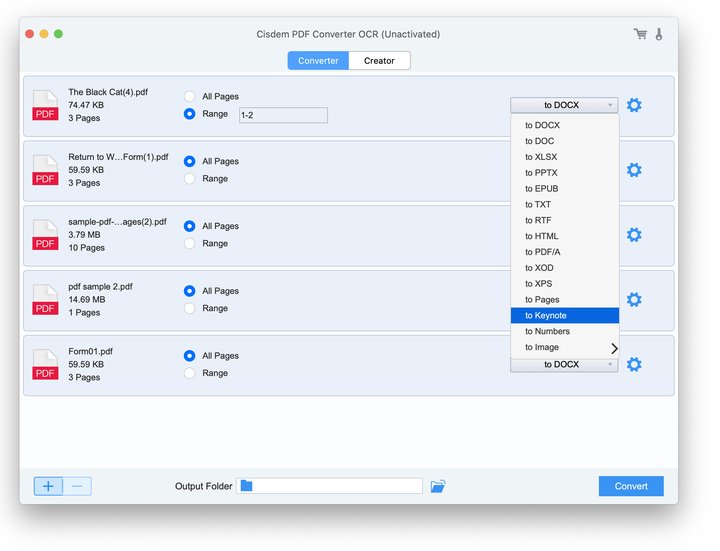This screenshot has width=720, height=551.
Task: Expand the to Image submenu arrow
Action: (614, 349)
